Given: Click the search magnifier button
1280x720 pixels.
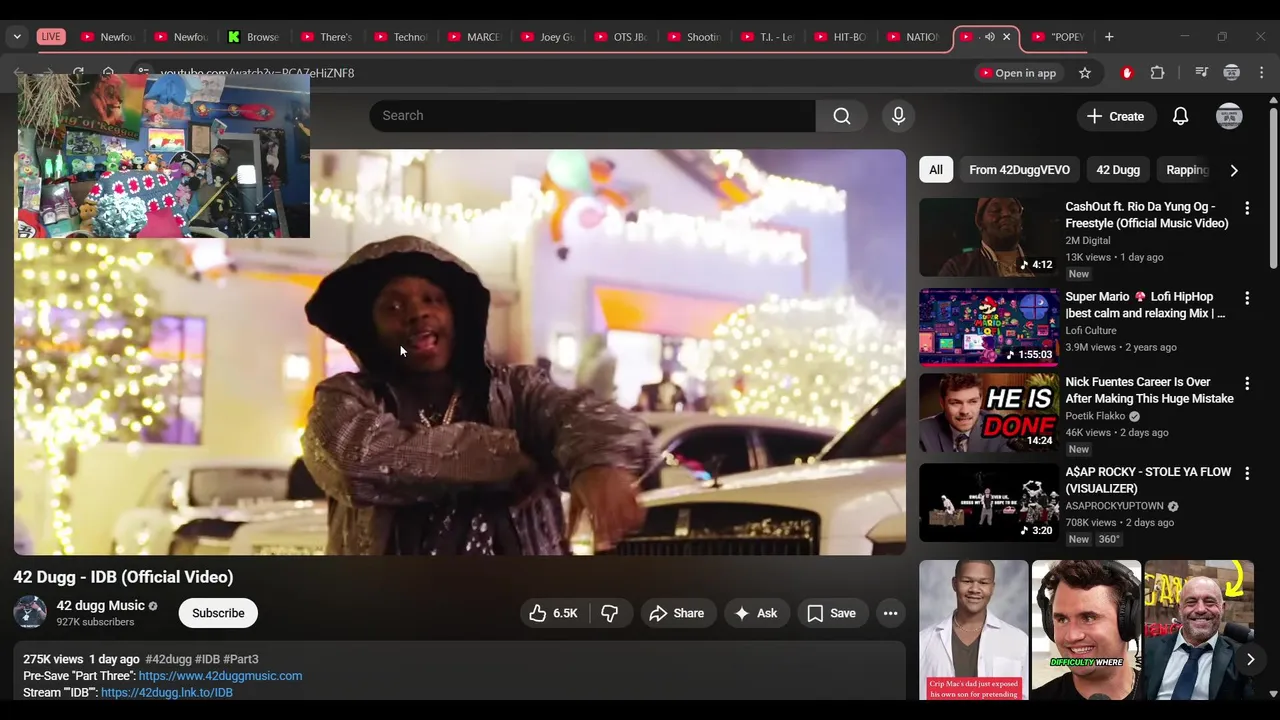Looking at the screenshot, I should coord(842,116).
